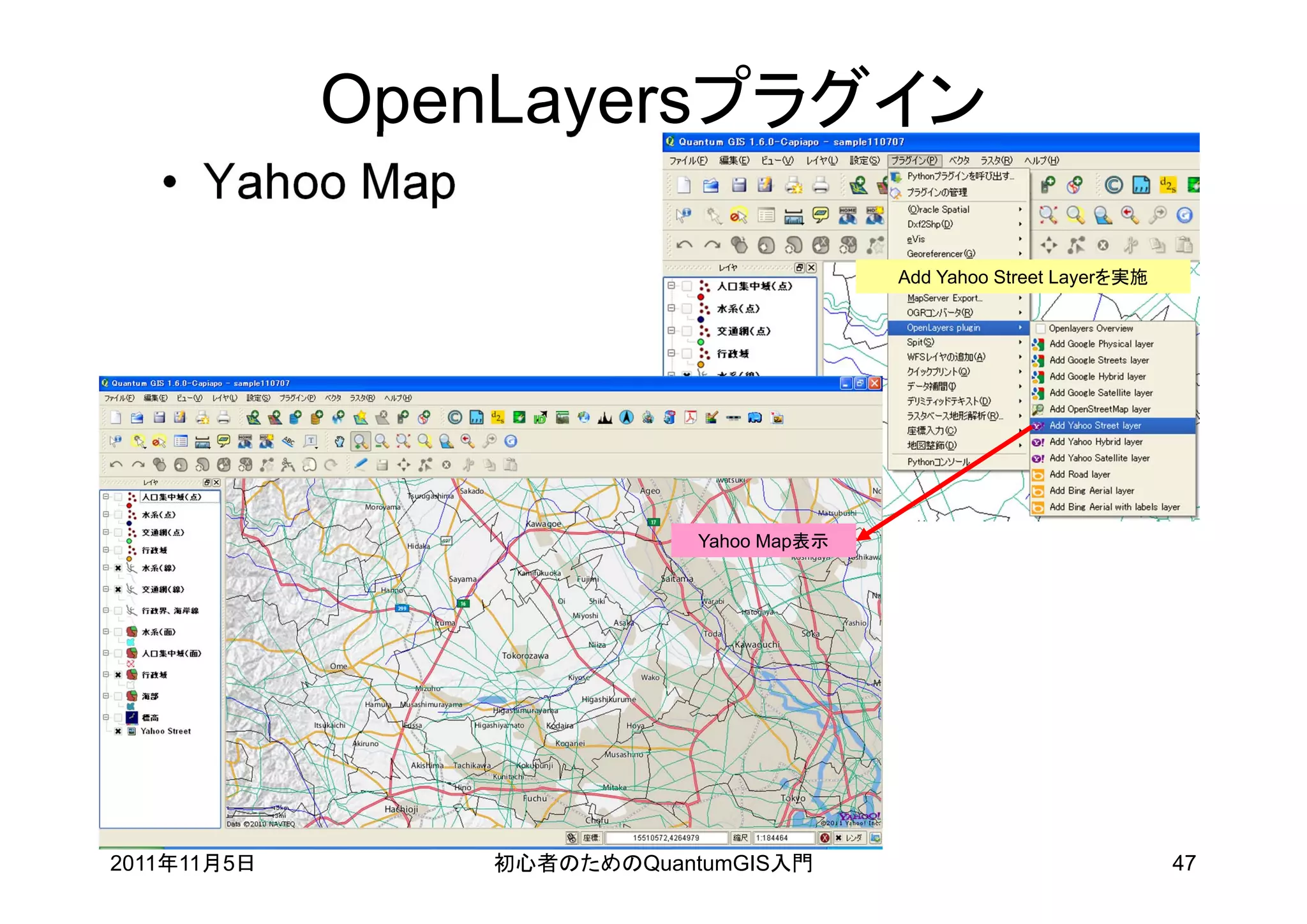Select the Zoom Out tool in front window
Viewport: 1307px width, 924px height.
pos(382,441)
